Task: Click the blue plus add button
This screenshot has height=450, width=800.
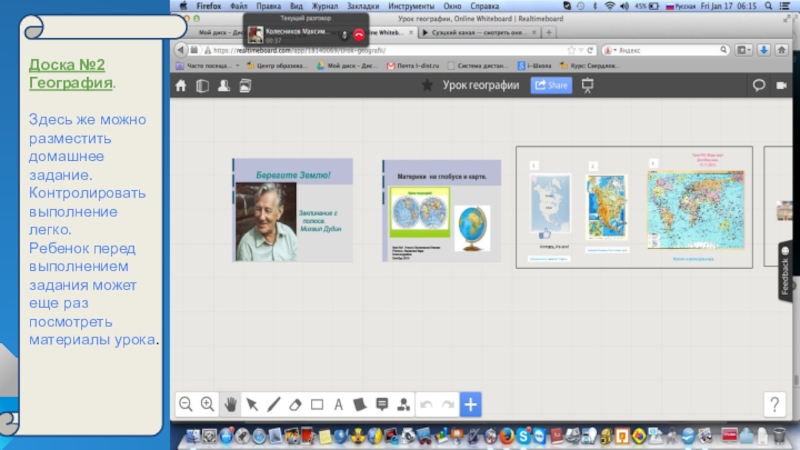Action: tap(471, 404)
